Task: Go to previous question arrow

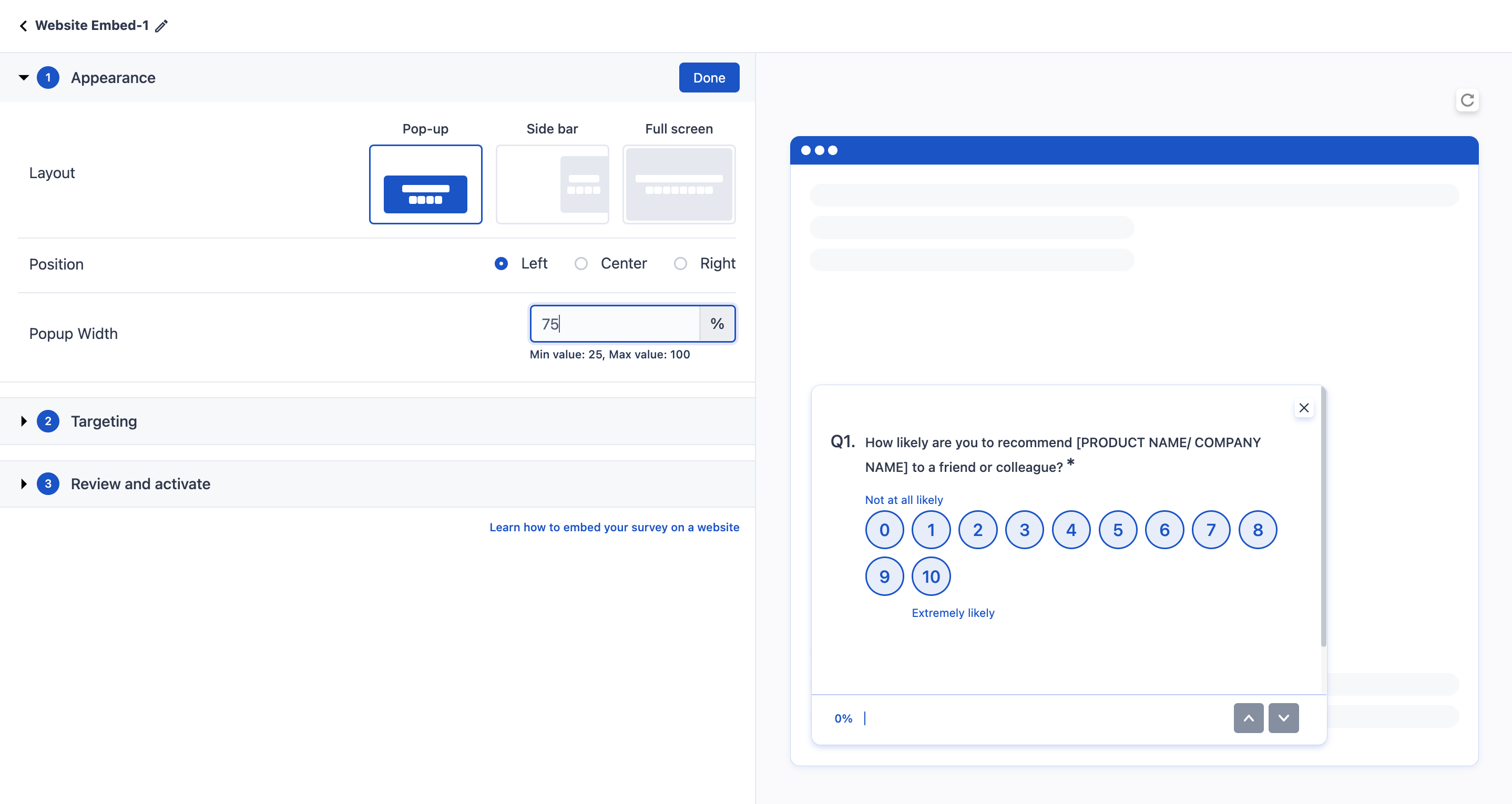Action: [x=1249, y=718]
